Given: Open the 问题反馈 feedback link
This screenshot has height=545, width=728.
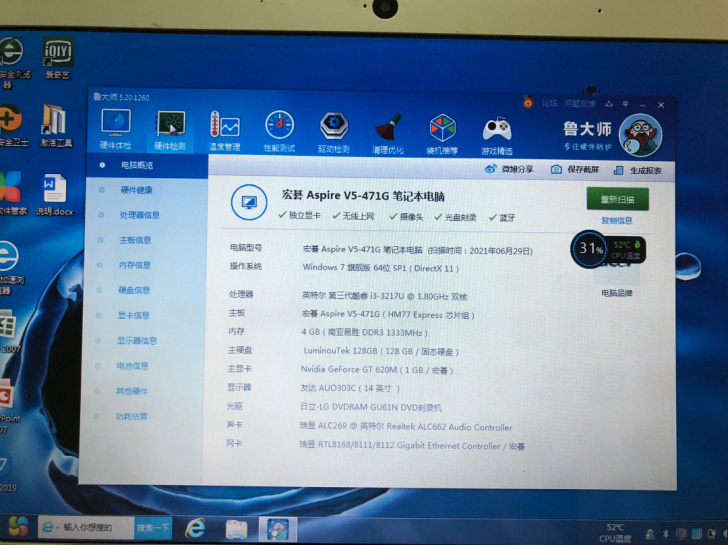Looking at the screenshot, I should pyautogui.click(x=580, y=104).
